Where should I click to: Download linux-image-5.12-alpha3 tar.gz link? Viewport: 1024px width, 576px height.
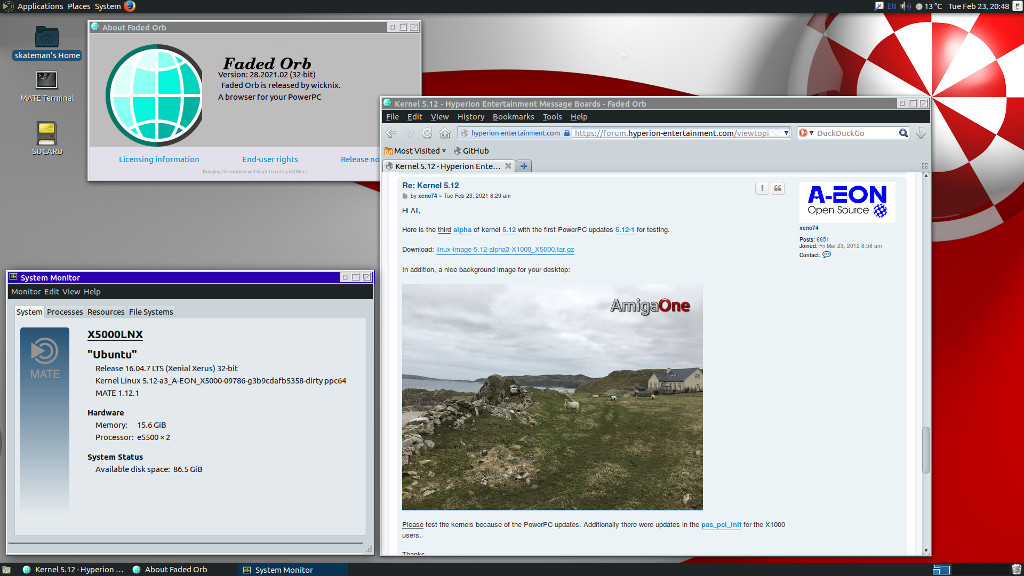click(x=505, y=249)
